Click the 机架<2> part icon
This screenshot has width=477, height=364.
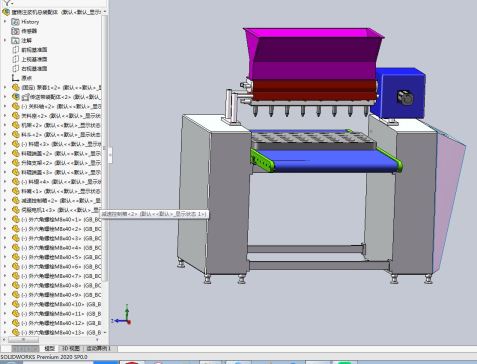pyautogui.click(x=16, y=125)
